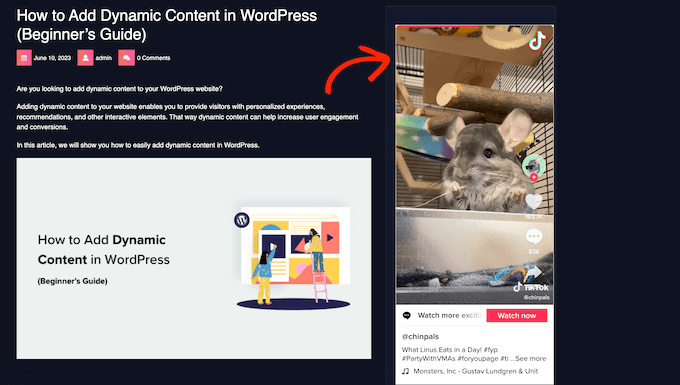The height and width of the screenshot is (385, 680).
Task: Expand the caption with See more
Action: coord(531,359)
